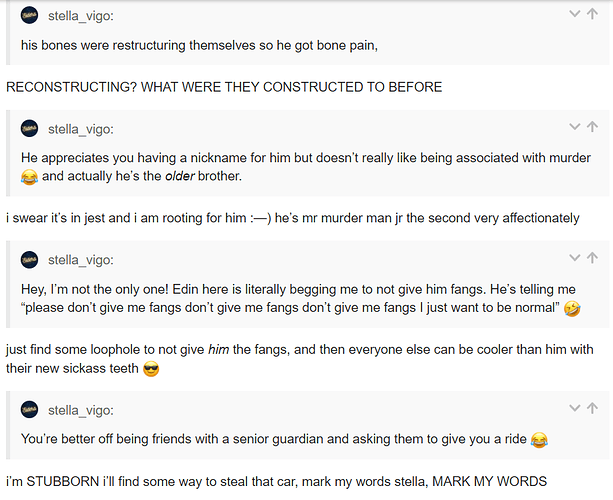Click stella_vigo's avatar in the senior guardian quote
Screen dimensions: 613x500
click(30, 409)
